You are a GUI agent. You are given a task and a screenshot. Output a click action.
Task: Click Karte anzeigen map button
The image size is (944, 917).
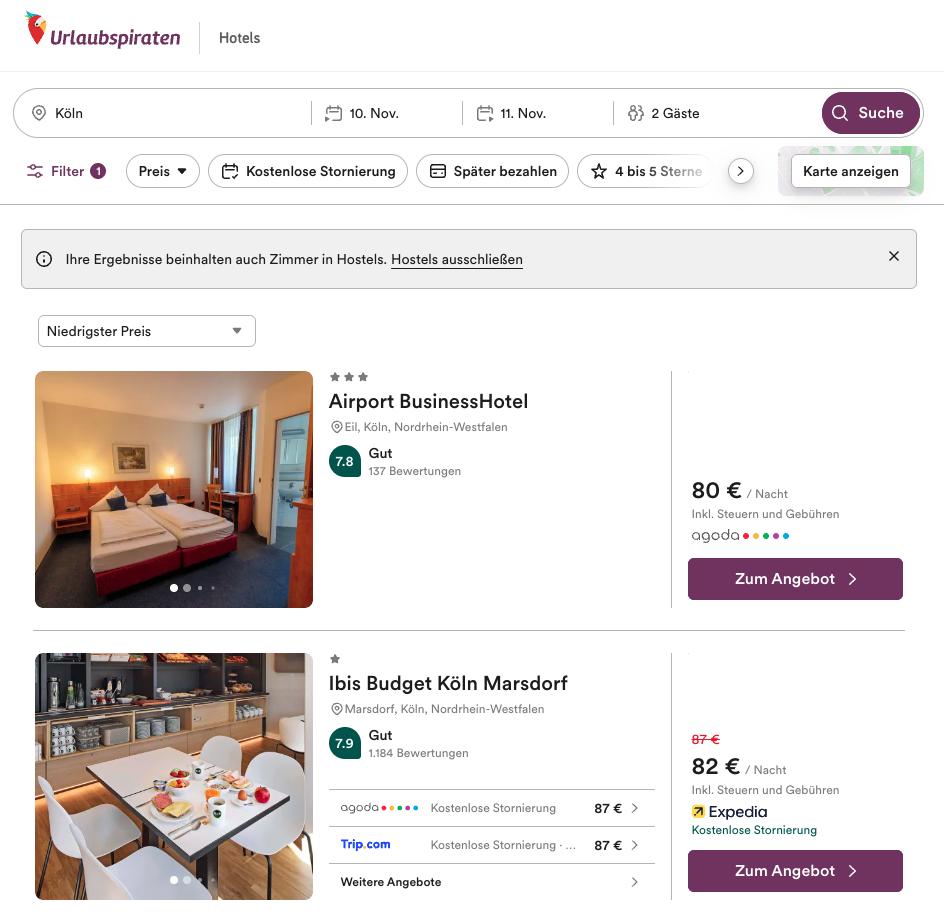click(x=851, y=171)
